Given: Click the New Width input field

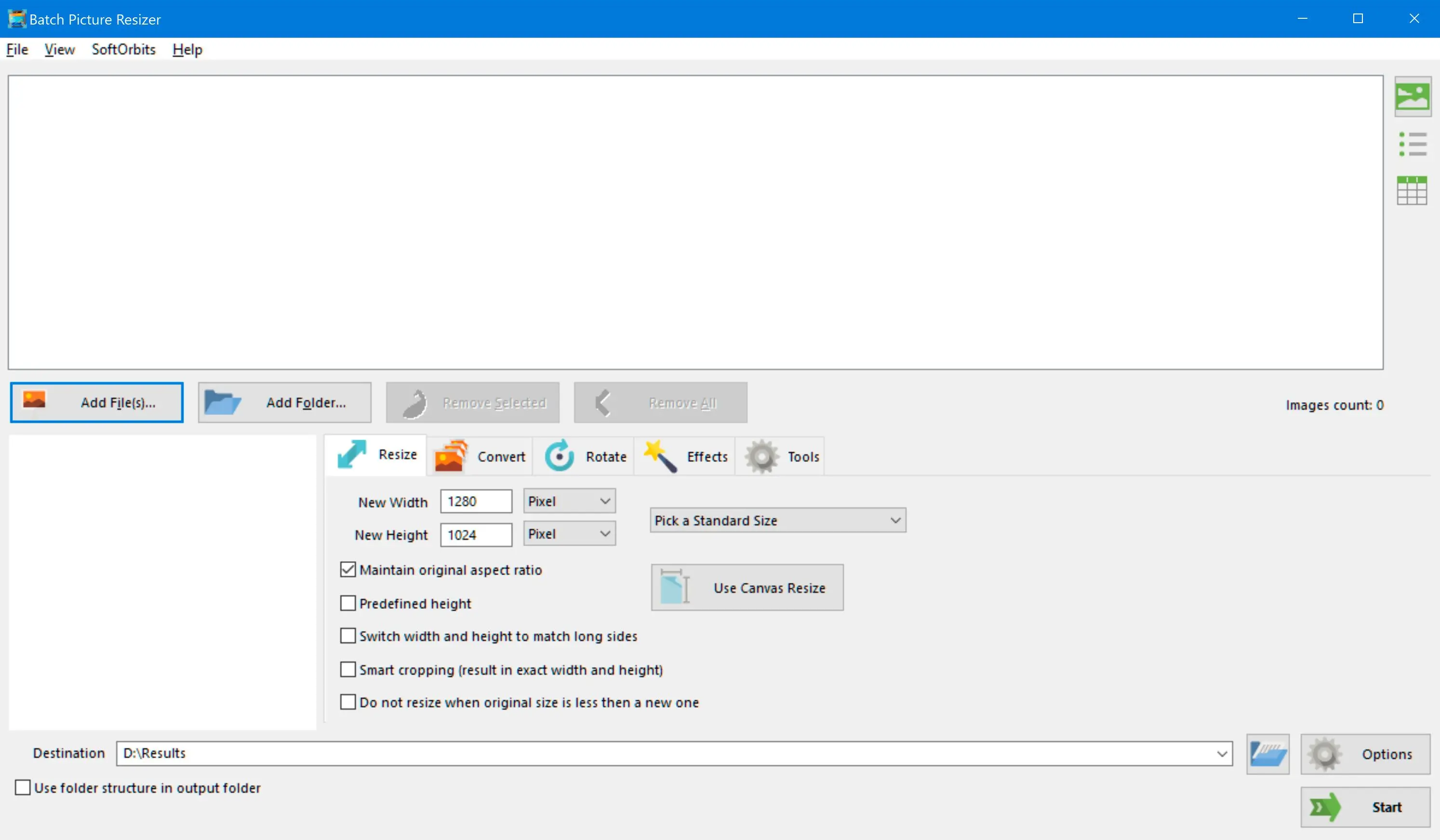Looking at the screenshot, I should tap(475, 501).
